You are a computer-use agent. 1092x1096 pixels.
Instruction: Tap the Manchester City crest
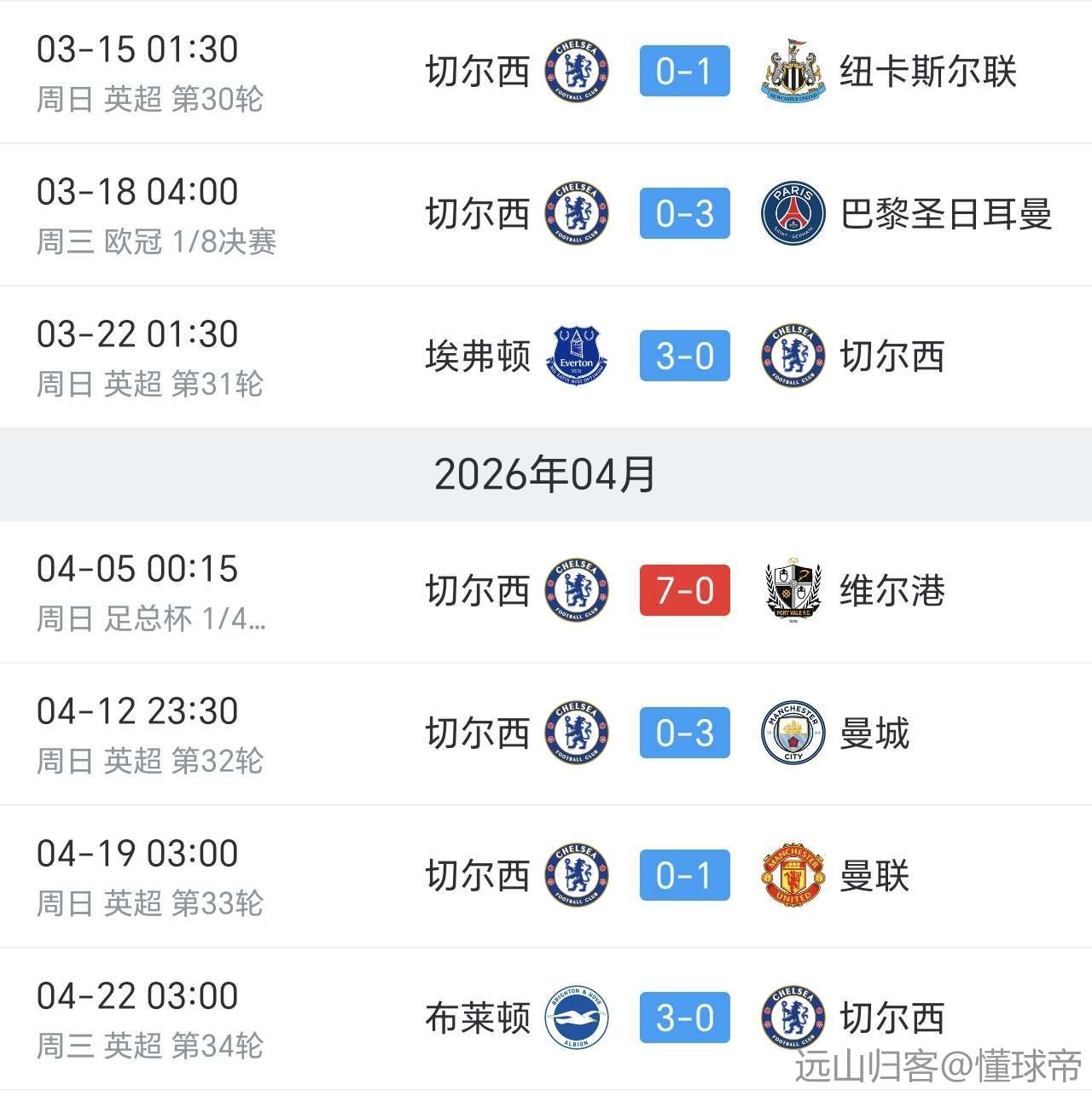793,733
